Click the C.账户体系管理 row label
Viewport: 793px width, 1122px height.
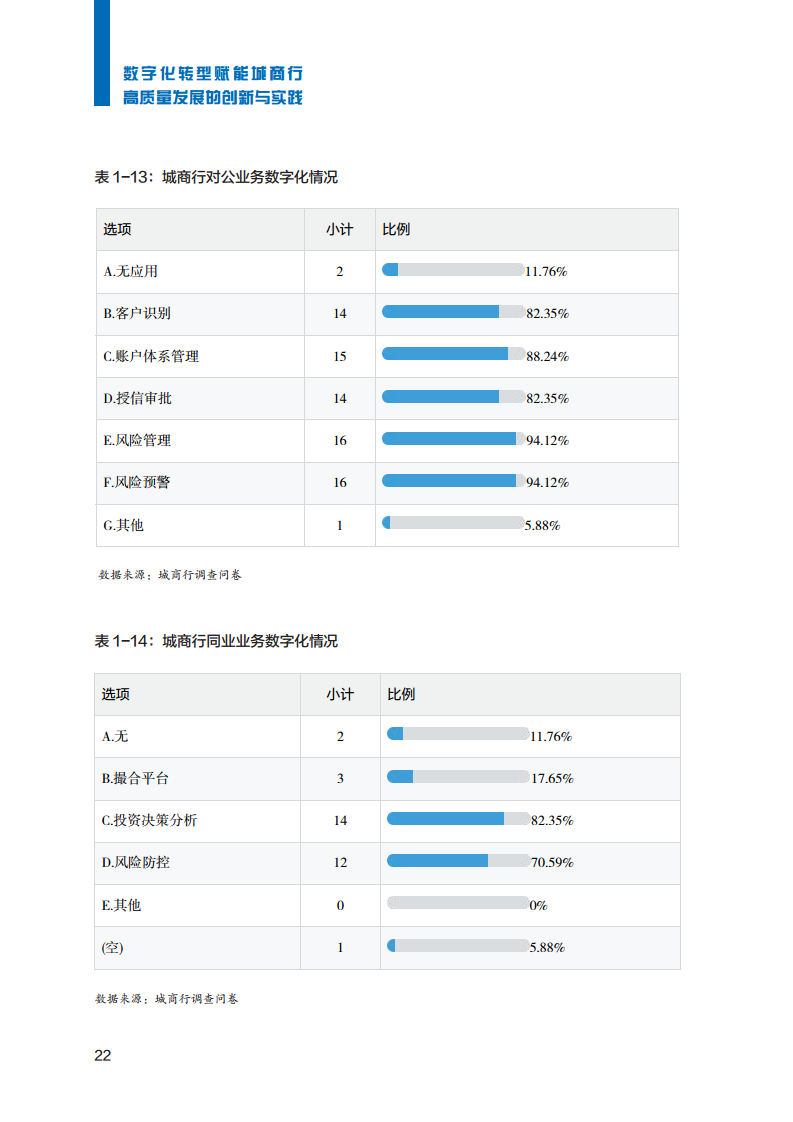(x=151, y=356)
